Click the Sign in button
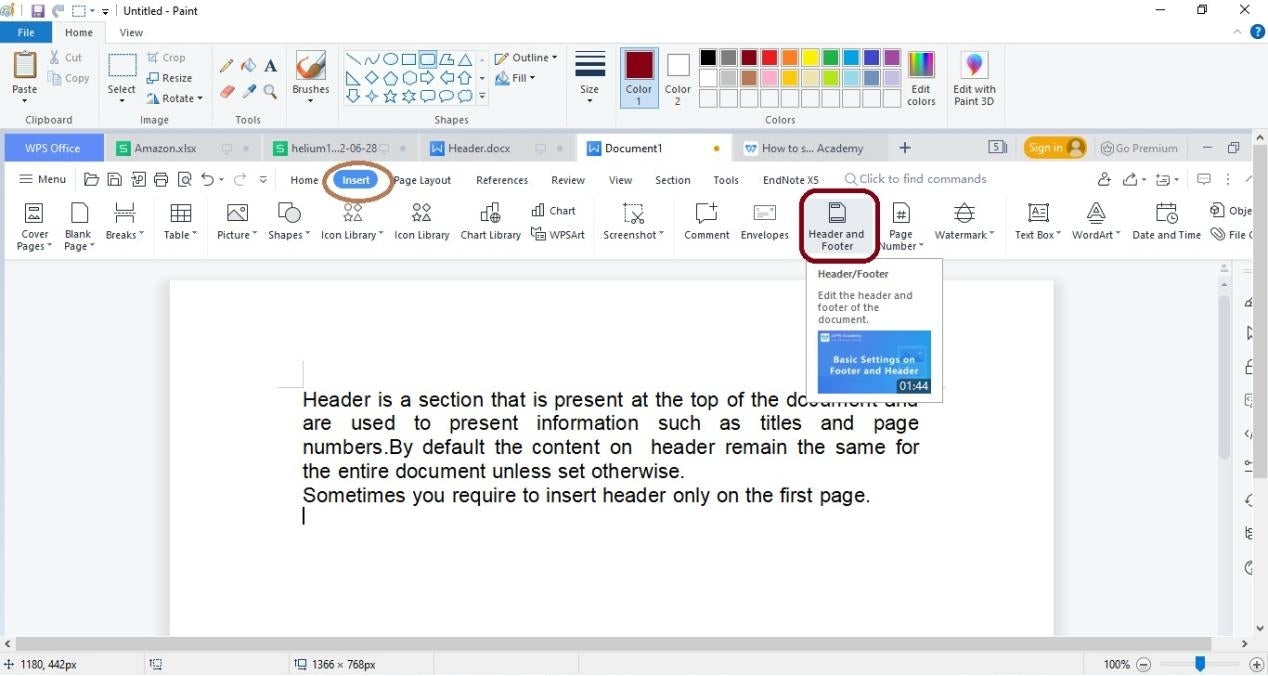Viewport: 1268px width, 676px height. pyautogui.click(x=1054, y=147)
